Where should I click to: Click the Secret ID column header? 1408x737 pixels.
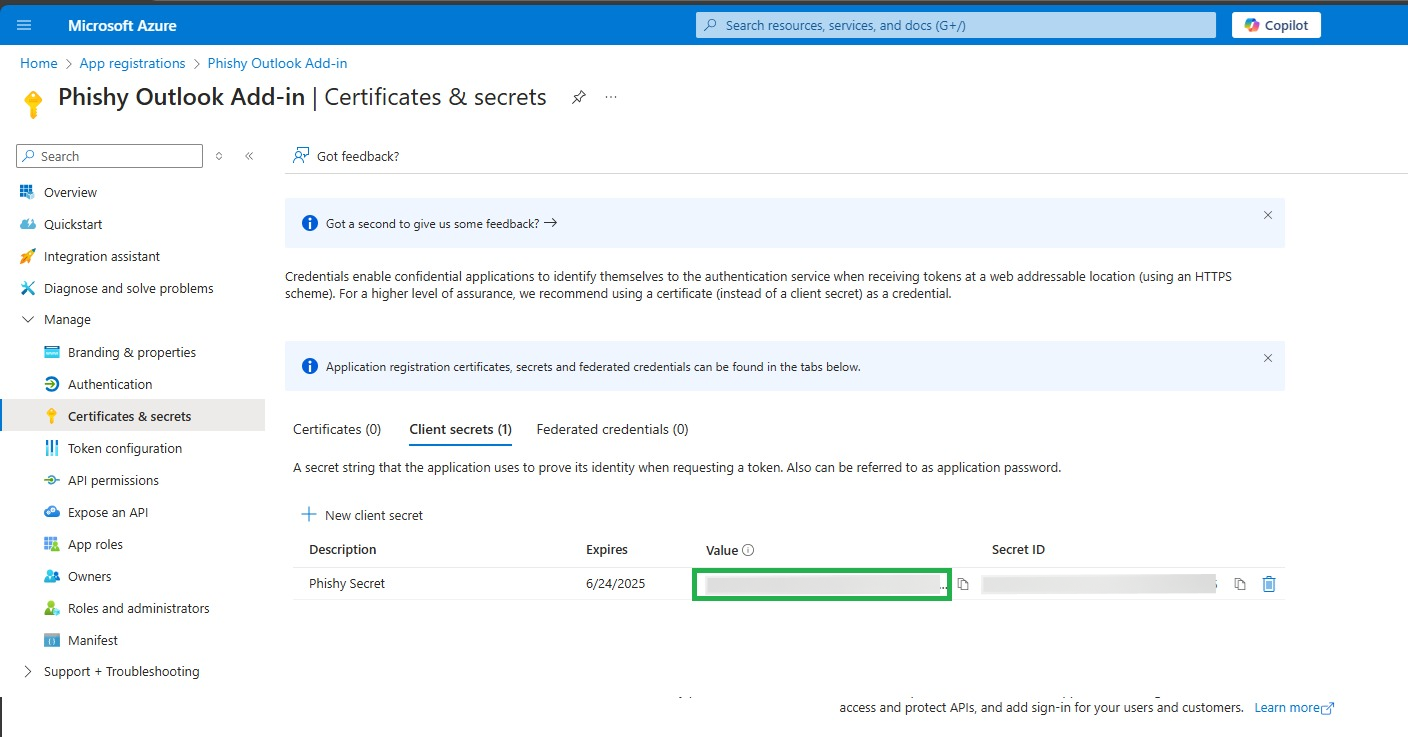coord(1018,549)
